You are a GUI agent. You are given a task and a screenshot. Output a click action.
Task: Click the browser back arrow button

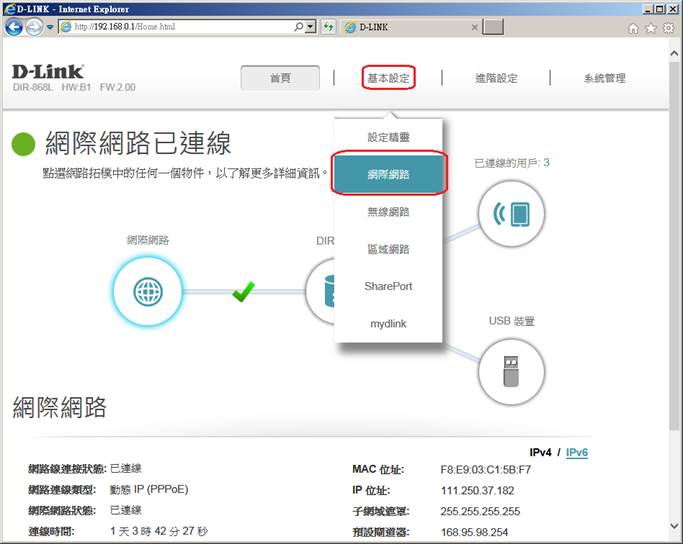[x=14, y=27]
